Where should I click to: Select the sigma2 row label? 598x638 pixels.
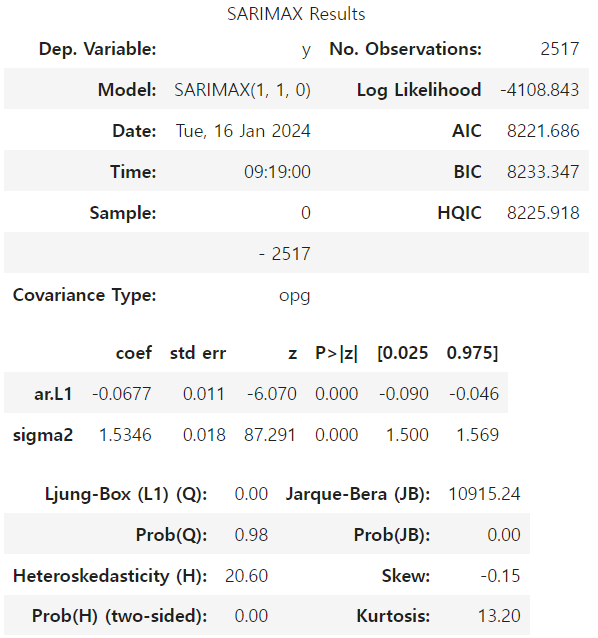(x=43, y=435)
